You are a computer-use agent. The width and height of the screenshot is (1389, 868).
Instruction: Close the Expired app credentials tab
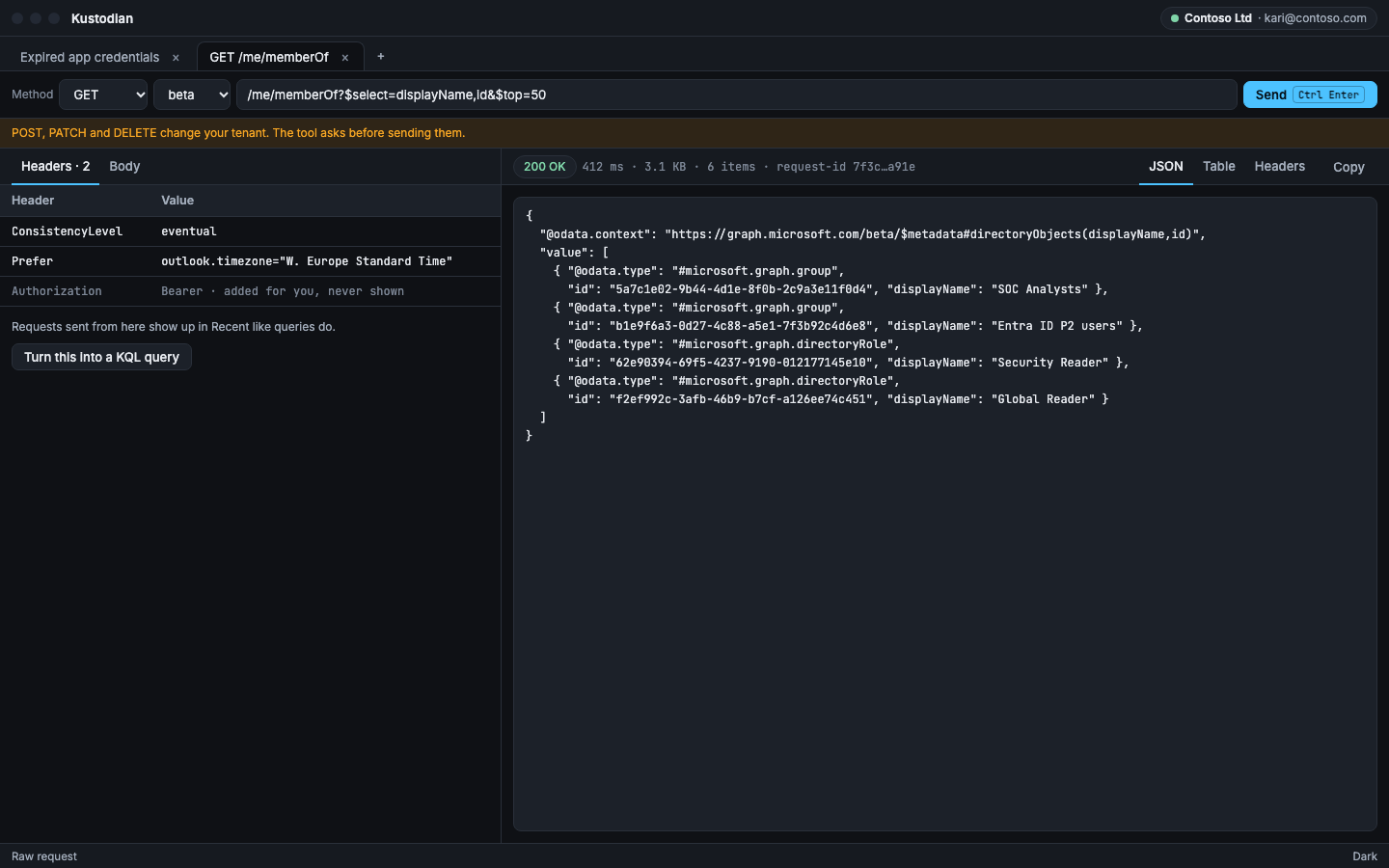point(176,58)
